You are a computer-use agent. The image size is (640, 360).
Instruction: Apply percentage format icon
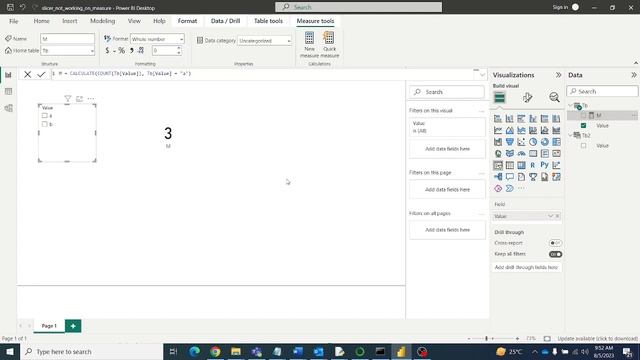pyautogui.click(x=121, y=51)
